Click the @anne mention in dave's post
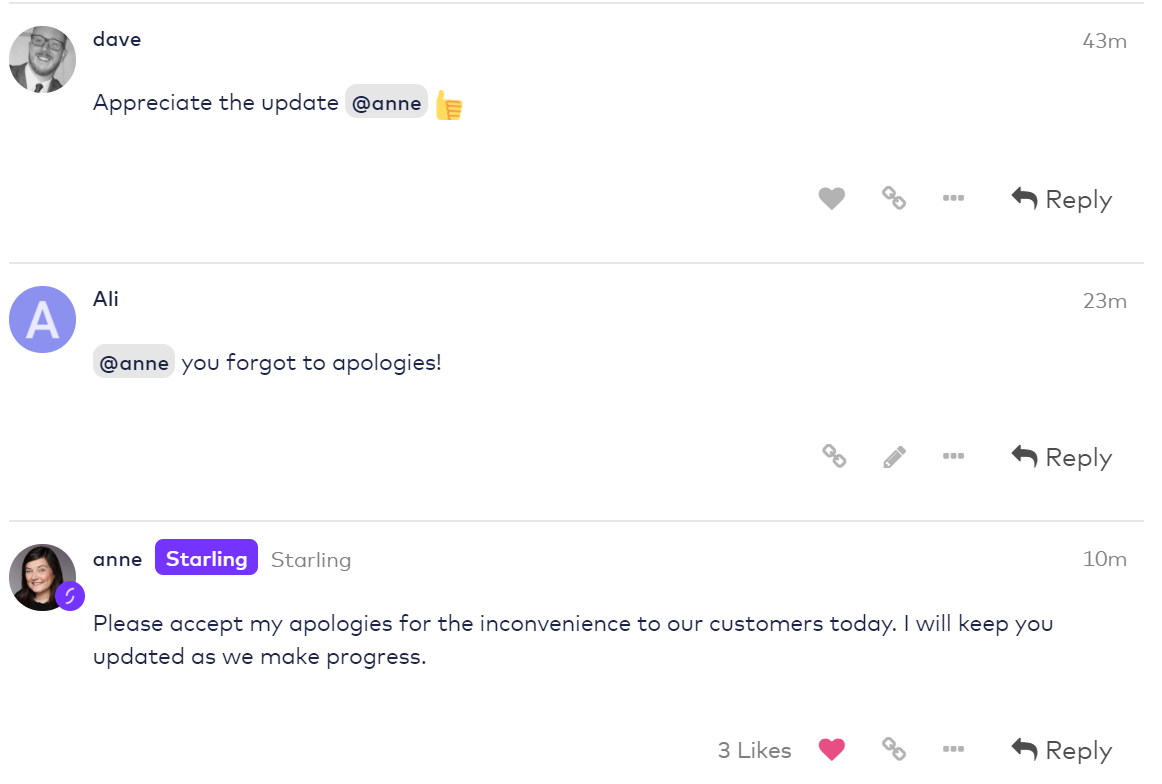The height and width of the screenshot is (784, 1162). point(386,103)
